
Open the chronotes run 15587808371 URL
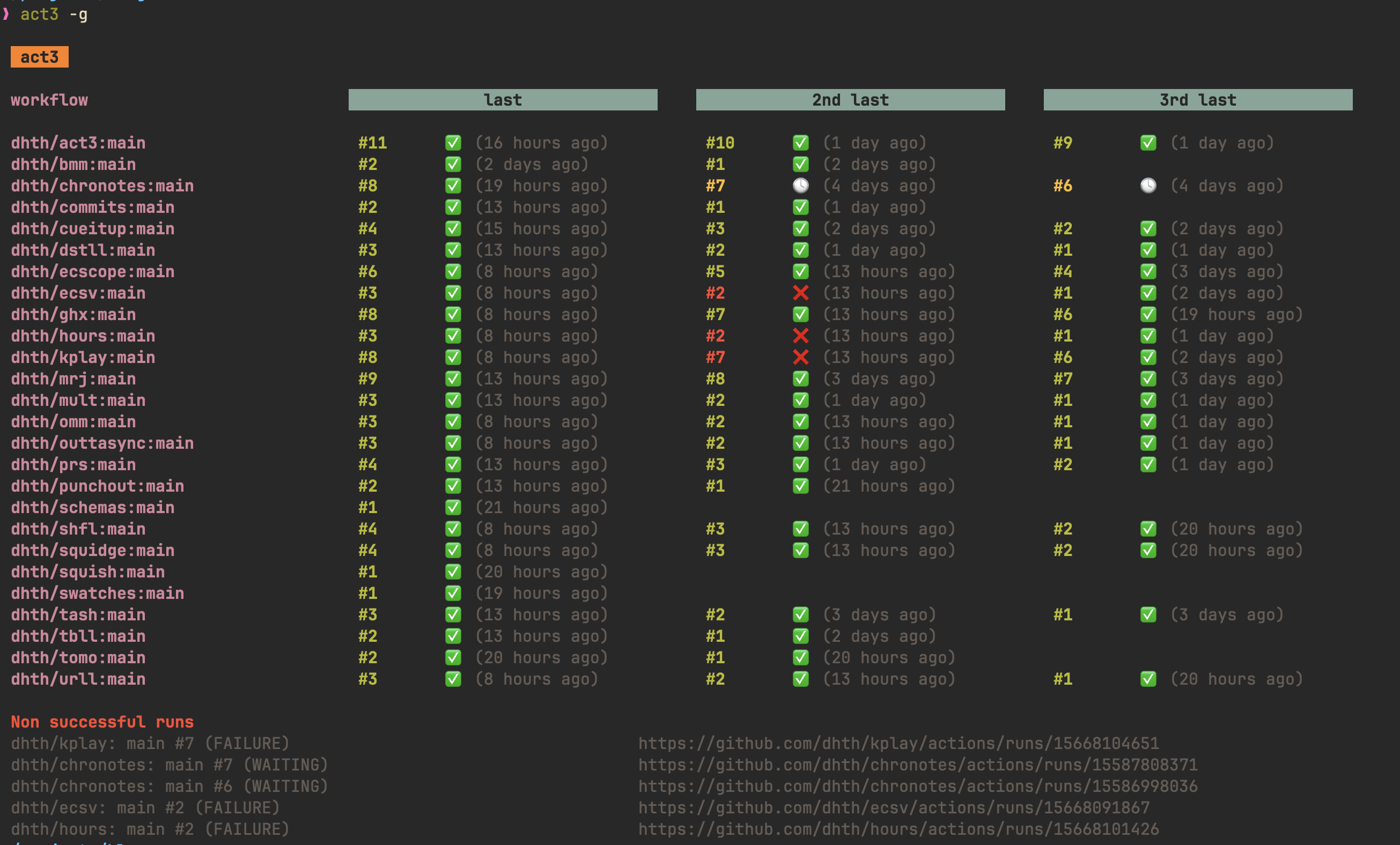tap(918, 765)
